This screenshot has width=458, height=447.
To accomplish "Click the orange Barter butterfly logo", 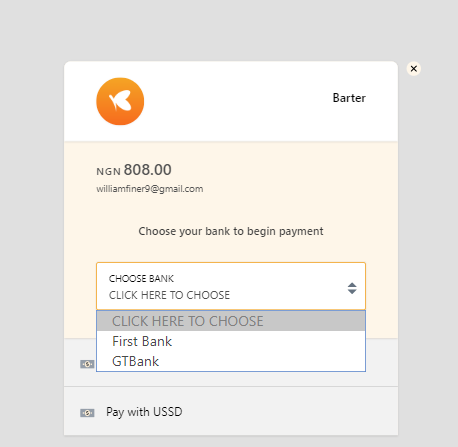I will coord(120,101).
